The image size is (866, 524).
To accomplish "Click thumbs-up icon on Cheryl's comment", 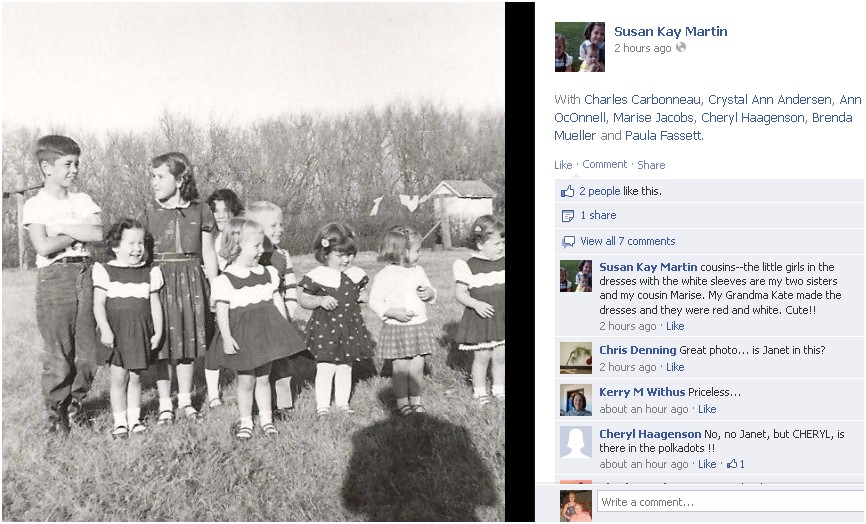I will pos(732,464).
